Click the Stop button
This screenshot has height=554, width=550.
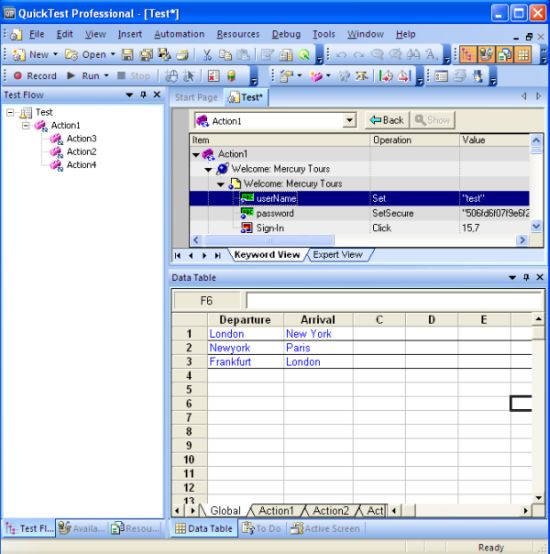click(x=134, y=76)
